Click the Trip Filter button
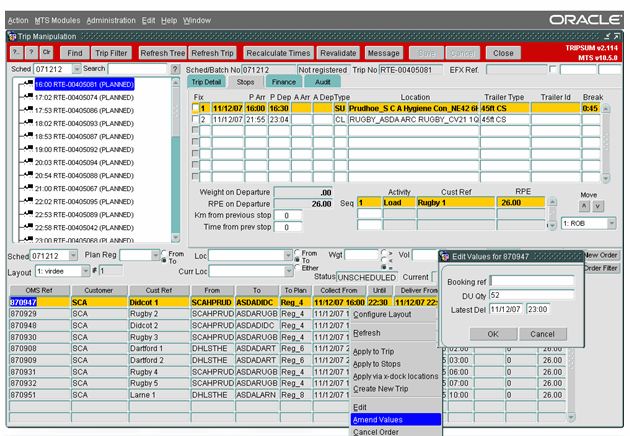The height and width of the screenshot is (436, 630). (x=111, y=53)
